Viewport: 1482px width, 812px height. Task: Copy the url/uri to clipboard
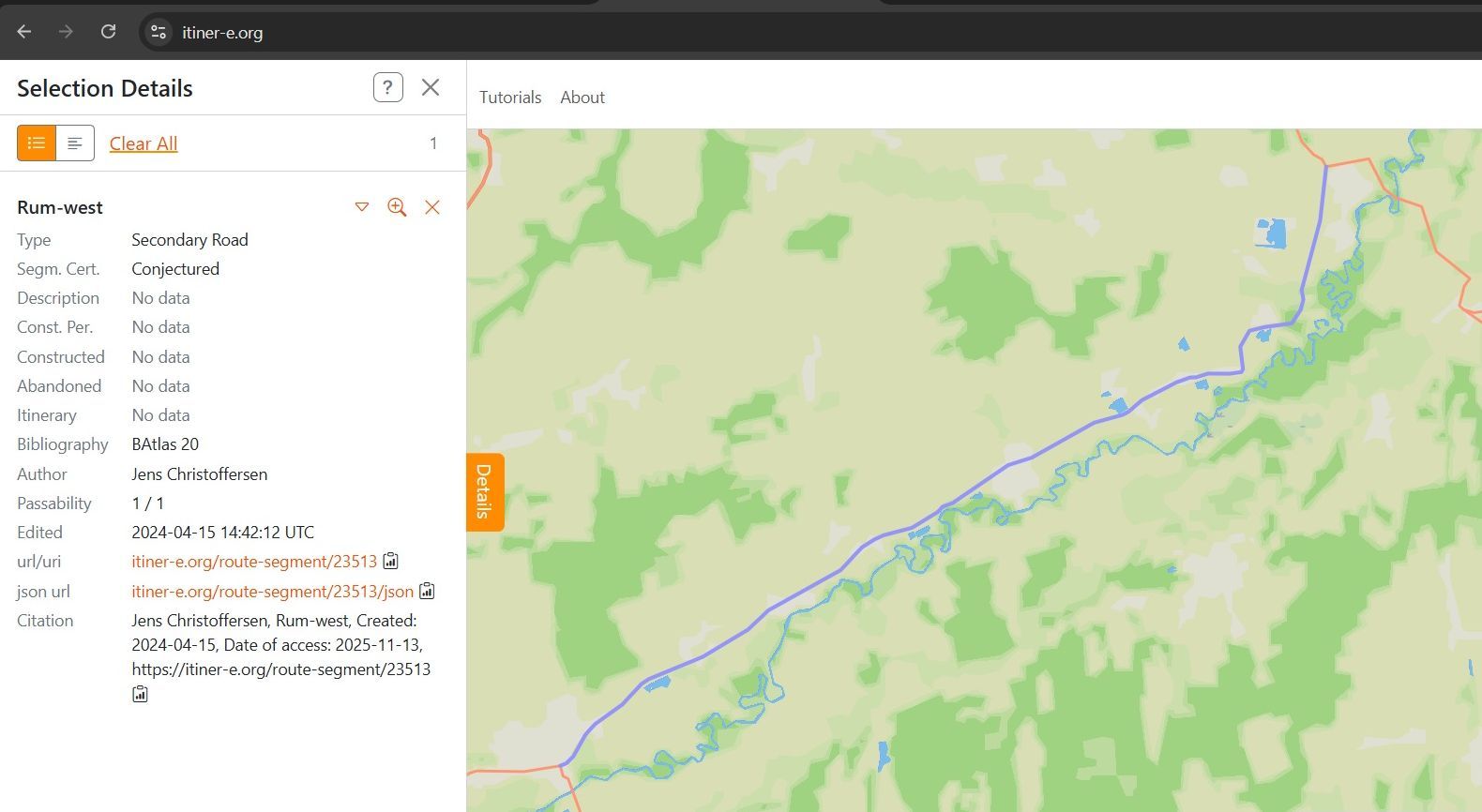tap(391, 562)
